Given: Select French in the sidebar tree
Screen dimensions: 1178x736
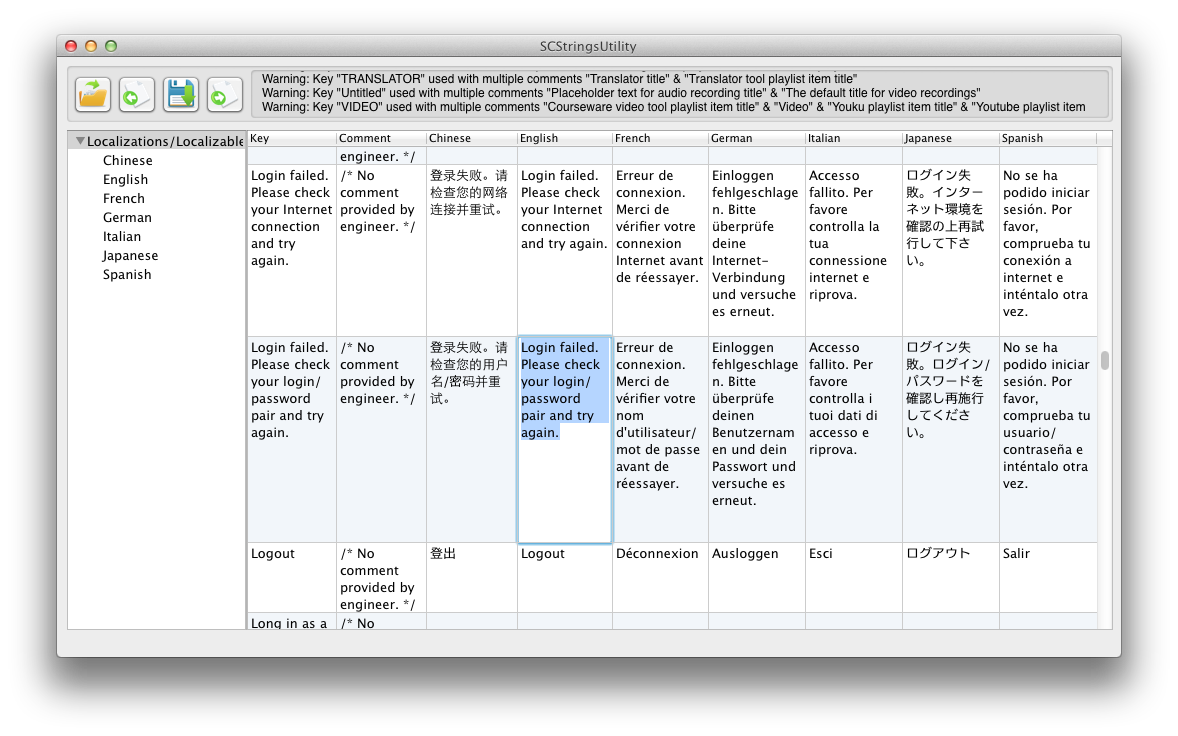Looking at the screenshot, I should tap(124, 198).
